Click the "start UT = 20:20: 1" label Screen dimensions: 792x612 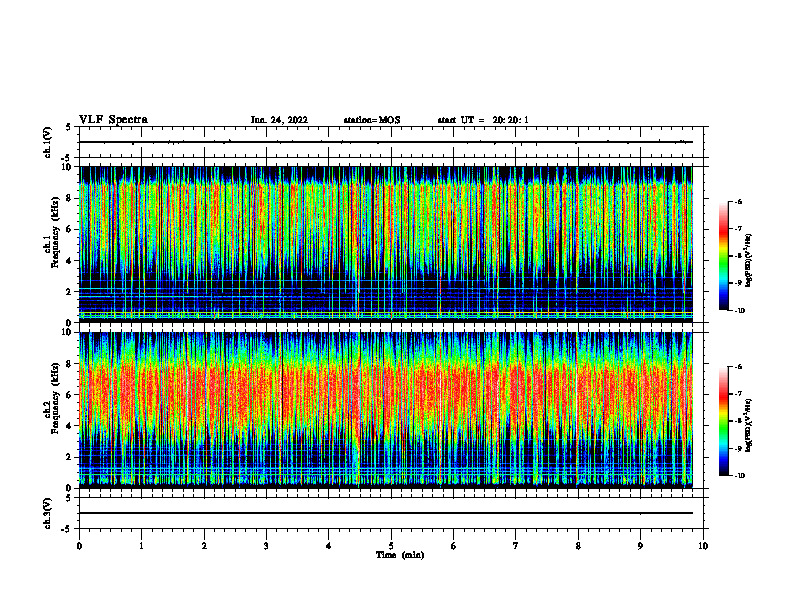pyautogui.click(x=483, y=120)
